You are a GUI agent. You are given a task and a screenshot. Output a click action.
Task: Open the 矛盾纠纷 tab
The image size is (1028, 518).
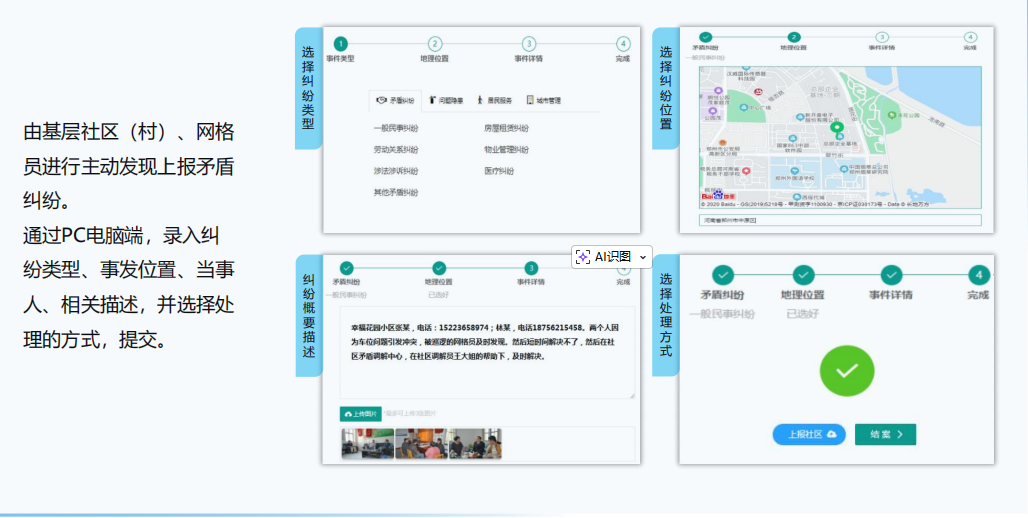pos(395,101)
